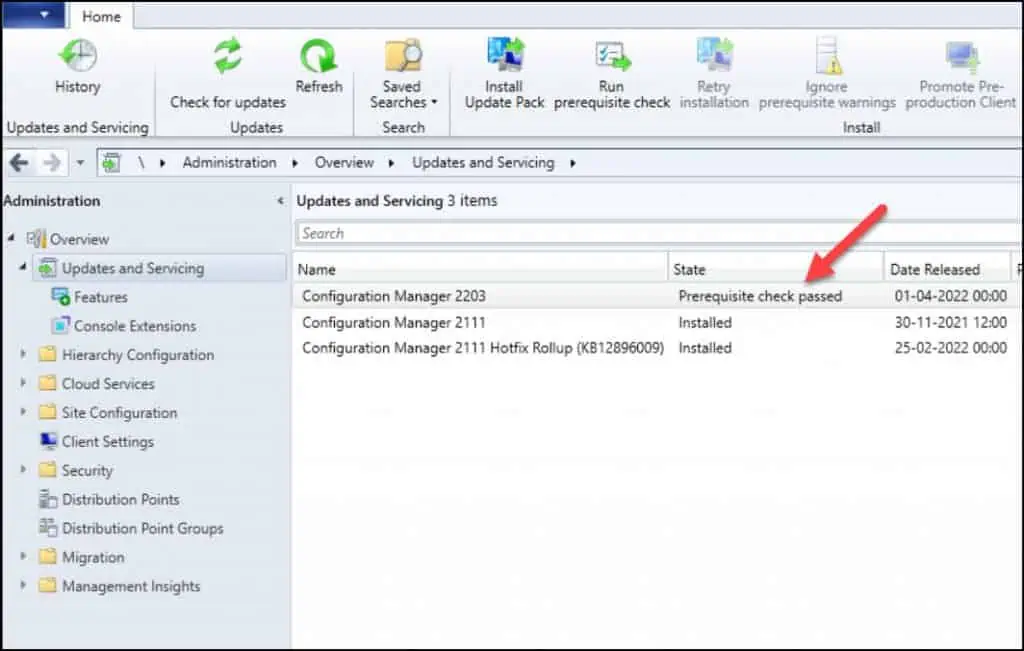Select the Security tree item
This screenshot has height=651, width=1024.
[x=87, y=470]
